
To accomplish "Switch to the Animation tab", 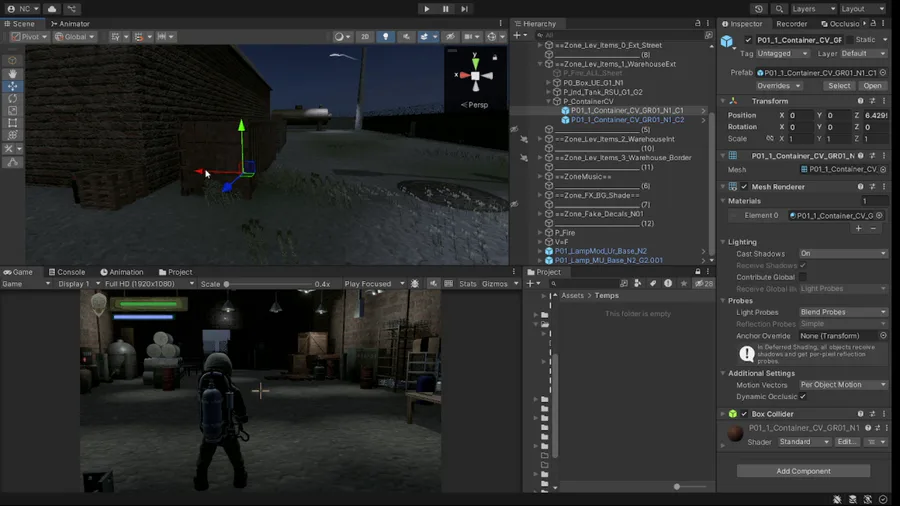I will (x=122, y=272).
